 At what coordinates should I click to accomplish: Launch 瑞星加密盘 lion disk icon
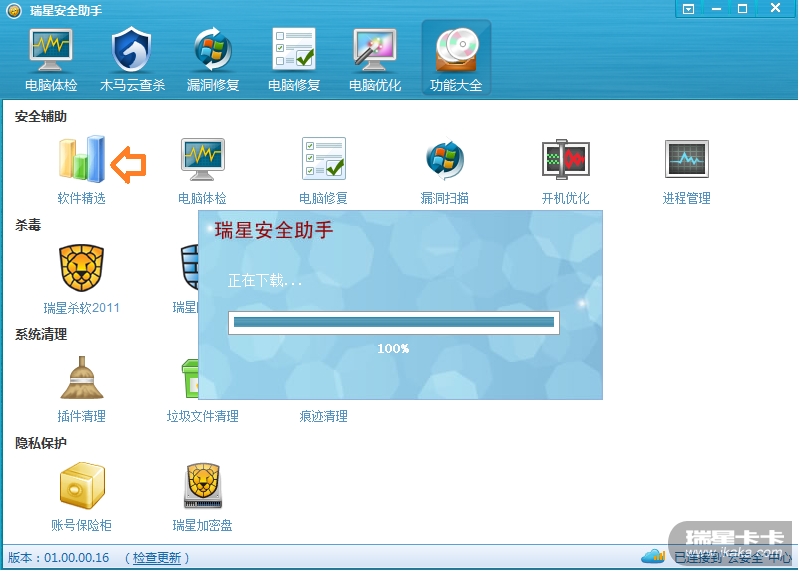[203, 486]
